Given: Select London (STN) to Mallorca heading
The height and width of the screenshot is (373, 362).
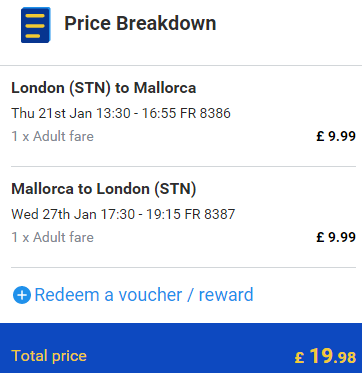Looking at the screenshot, I should (x=104, y=88).
